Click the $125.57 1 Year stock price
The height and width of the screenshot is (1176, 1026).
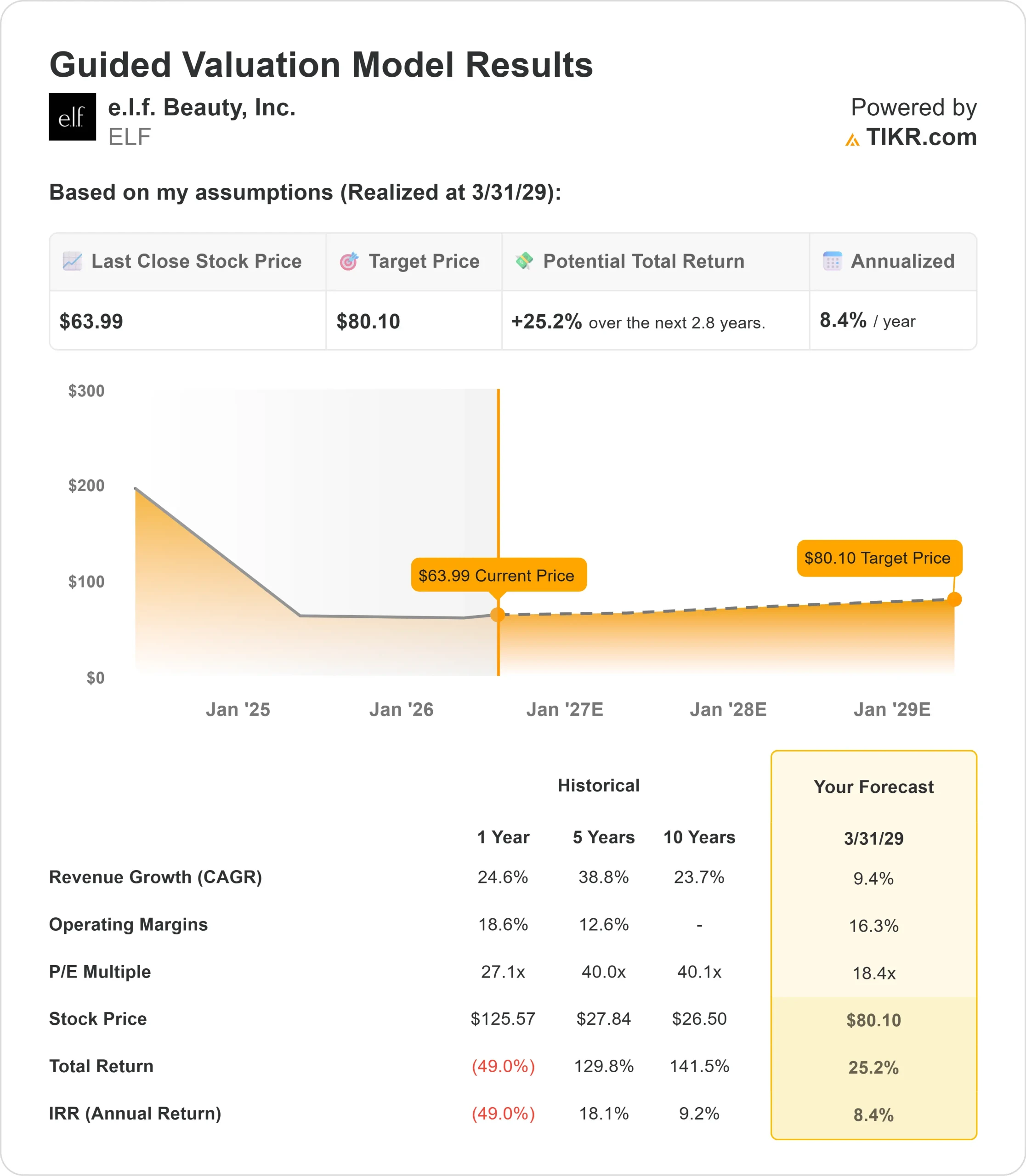[x=503, y=1018]
